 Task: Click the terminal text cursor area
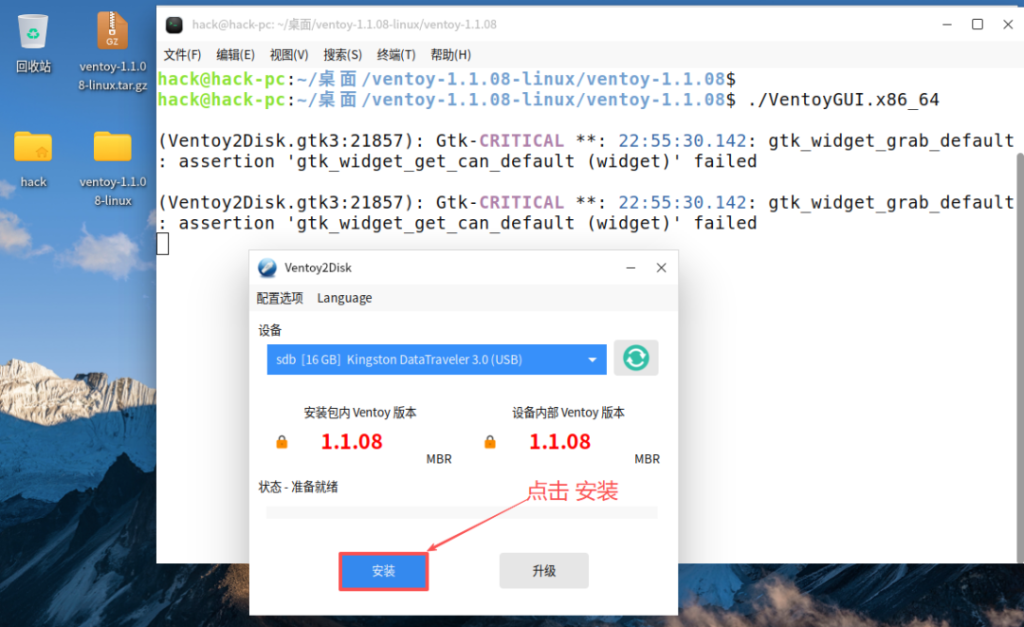click(162, 243)
